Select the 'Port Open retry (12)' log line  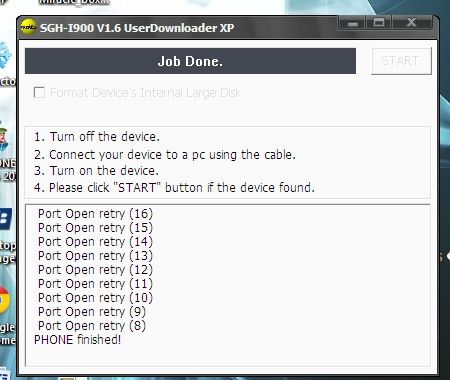(x=95, y=270)
